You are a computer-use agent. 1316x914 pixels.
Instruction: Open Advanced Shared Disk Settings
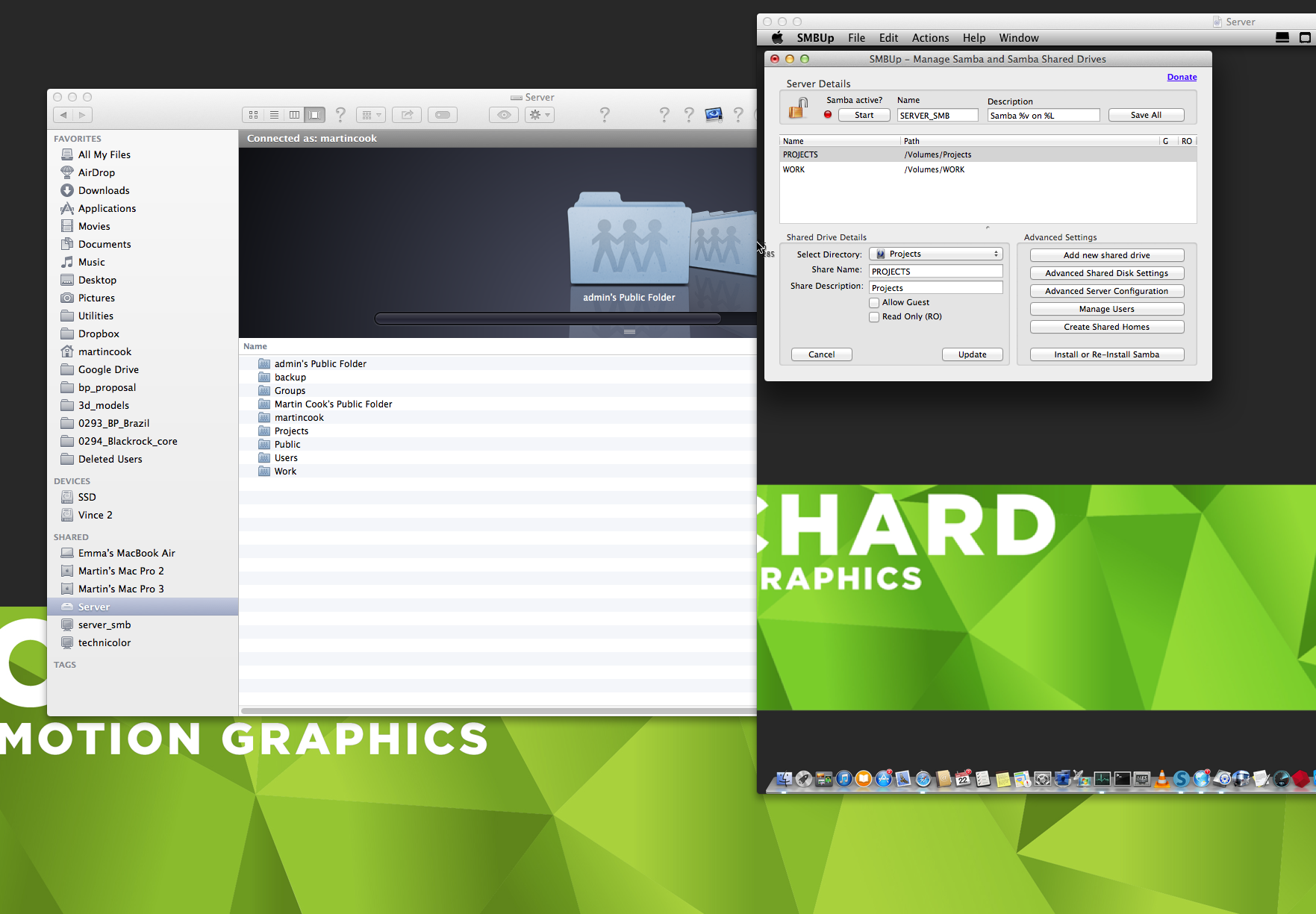tap(1107, 273)
